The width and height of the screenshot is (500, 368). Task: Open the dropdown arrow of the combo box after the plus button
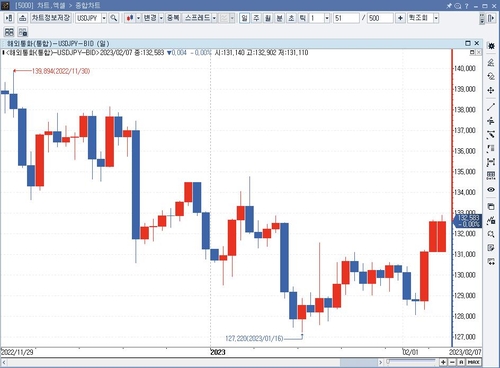tap(436, 18)
